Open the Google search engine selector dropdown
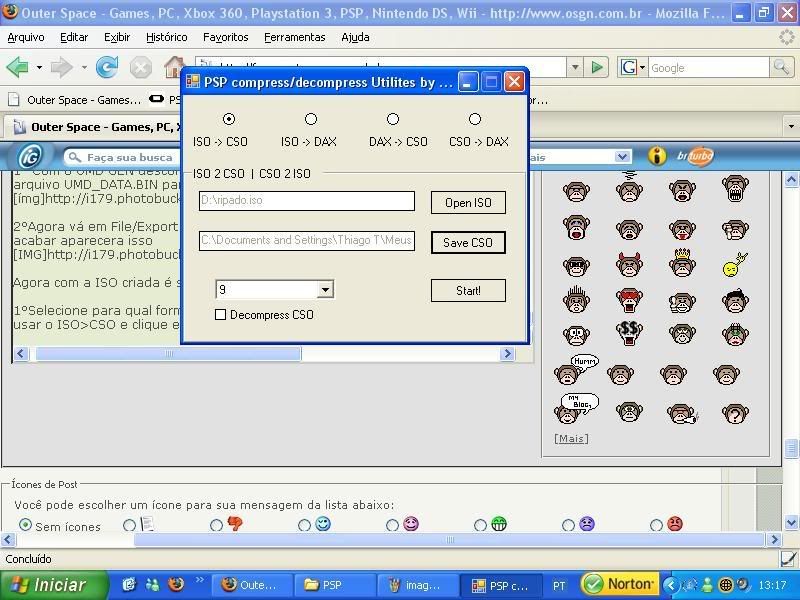The image size is (800, 600). pos(642,67)
